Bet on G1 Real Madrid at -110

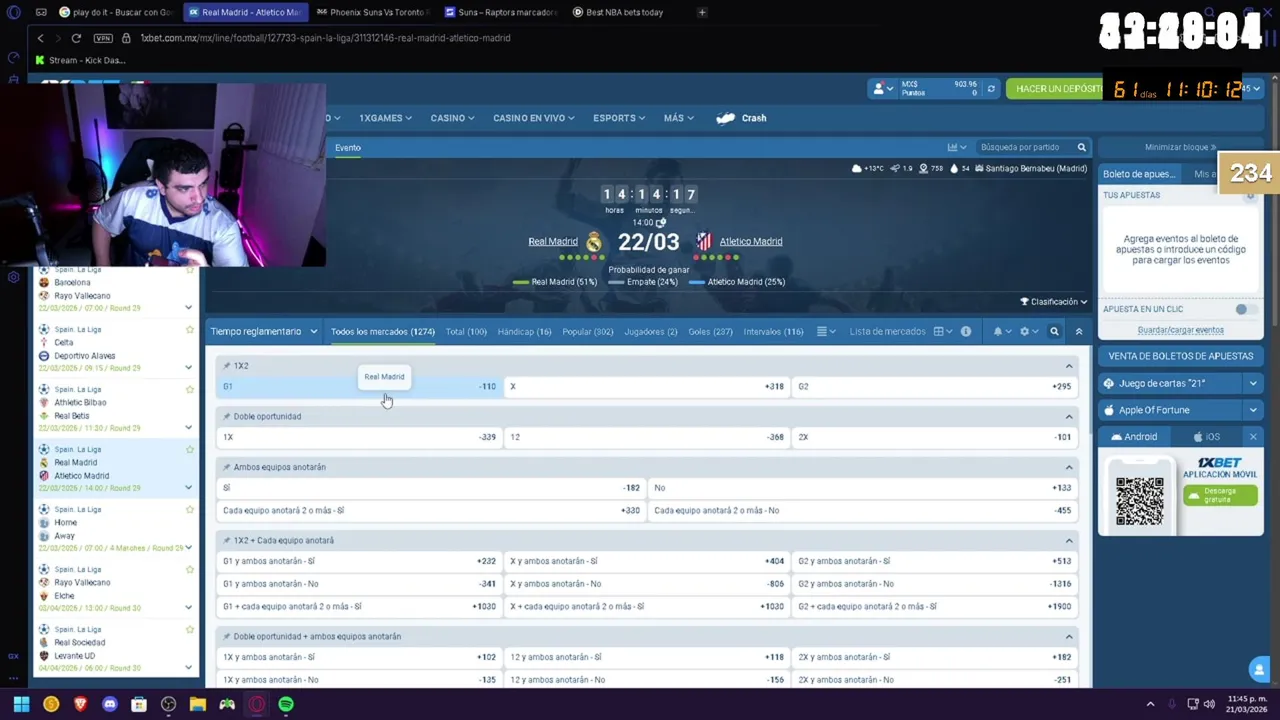[359, 386]
